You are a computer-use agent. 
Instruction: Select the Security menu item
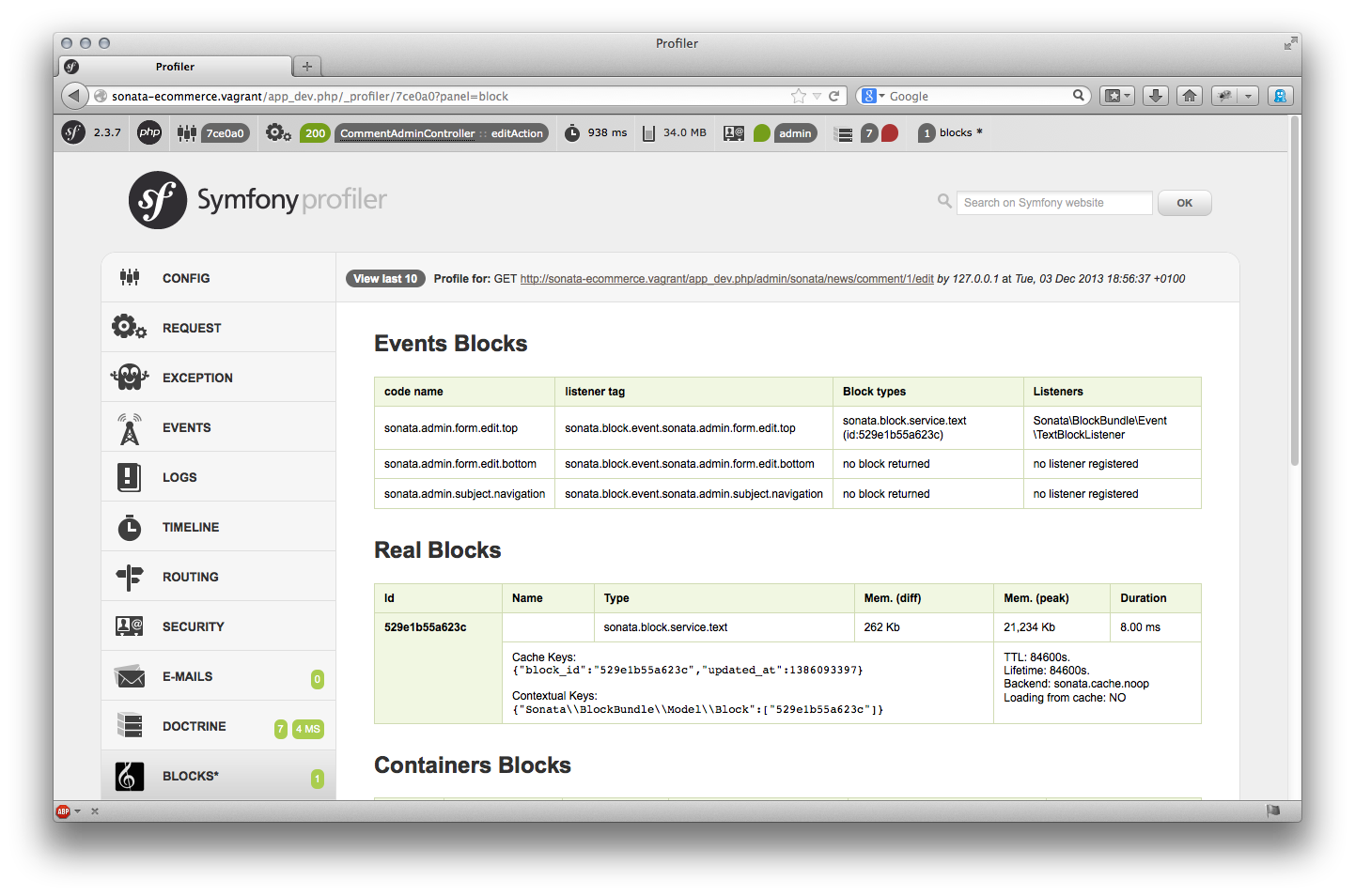click(193, 626)
